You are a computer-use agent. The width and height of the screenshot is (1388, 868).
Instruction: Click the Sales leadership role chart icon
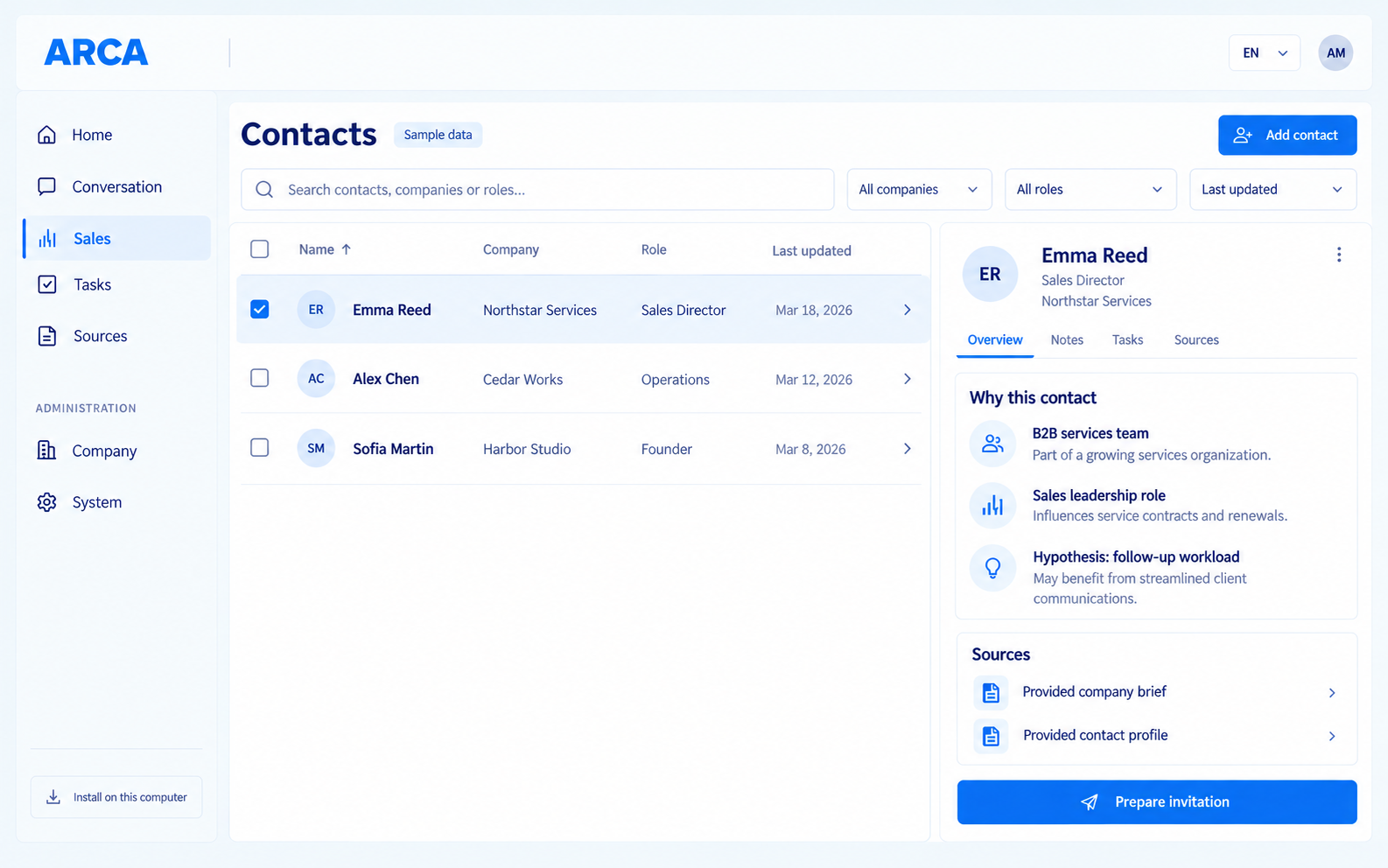click(992, 506)
